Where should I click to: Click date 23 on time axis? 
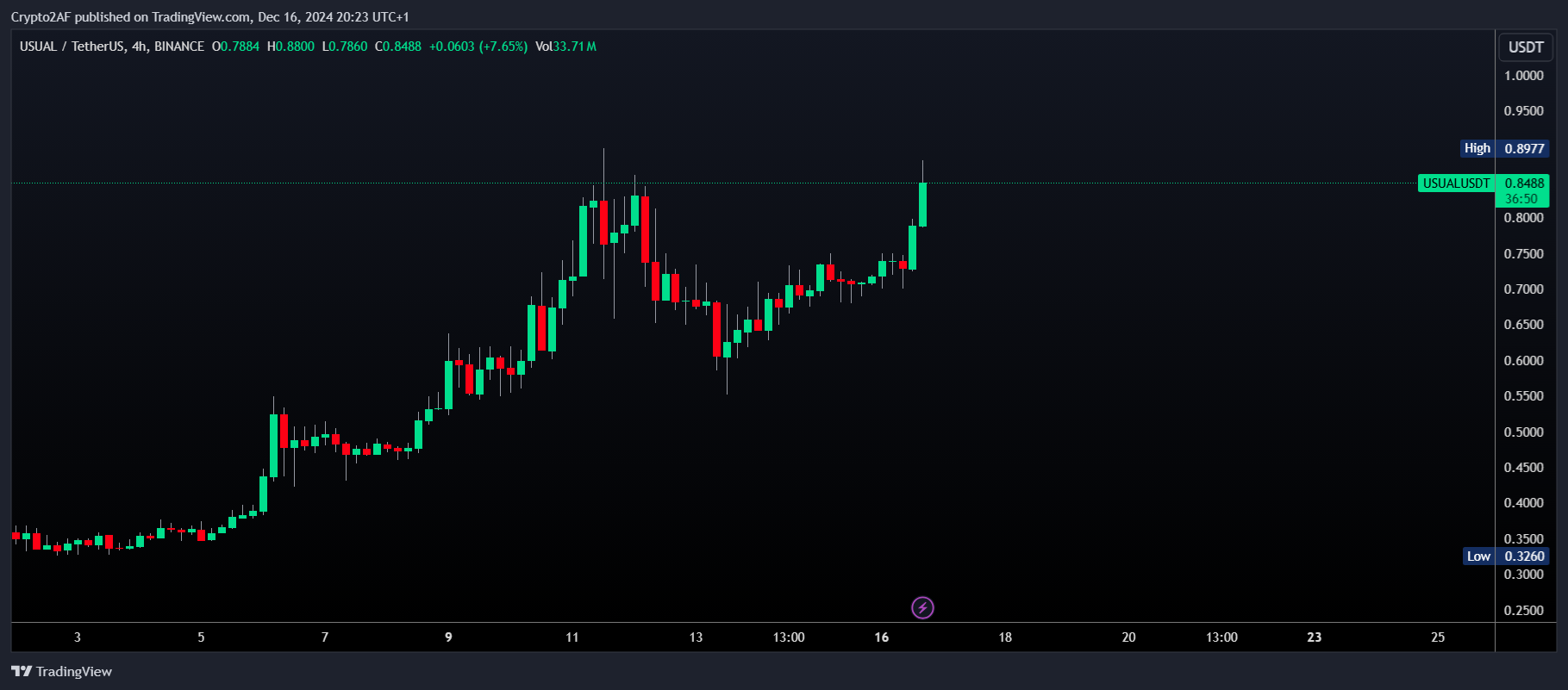pos(1314,637)
